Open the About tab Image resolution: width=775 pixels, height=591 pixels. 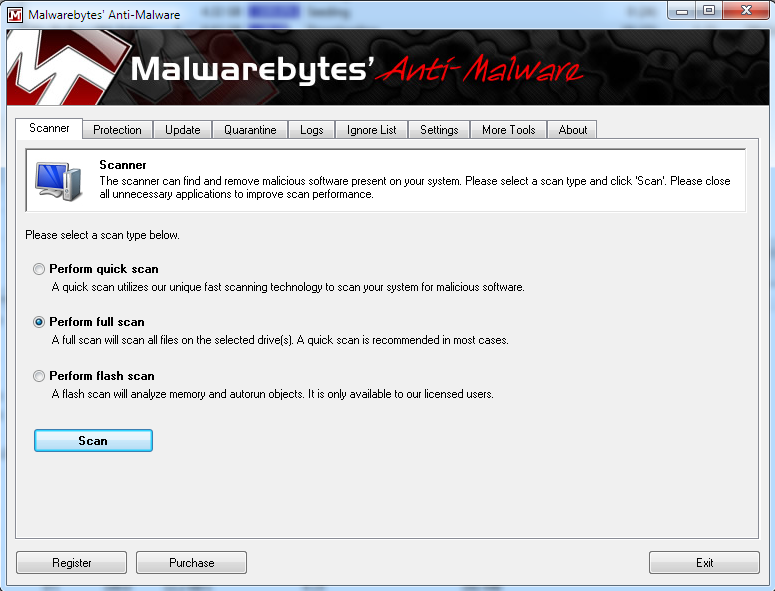tap(572, 130)
